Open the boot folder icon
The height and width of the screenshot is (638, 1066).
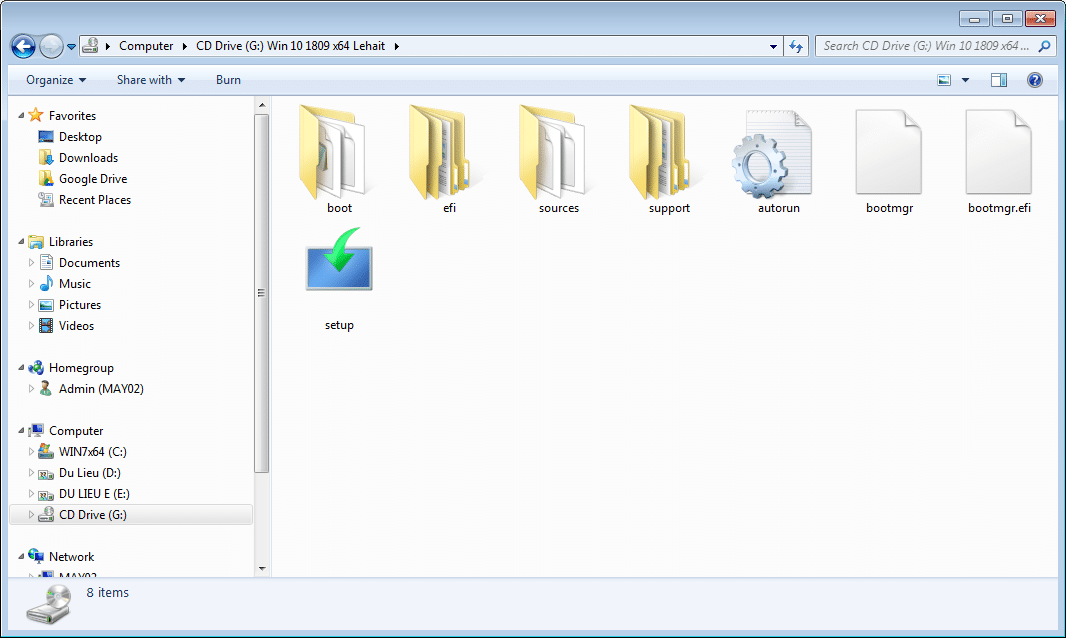[334, 152]
